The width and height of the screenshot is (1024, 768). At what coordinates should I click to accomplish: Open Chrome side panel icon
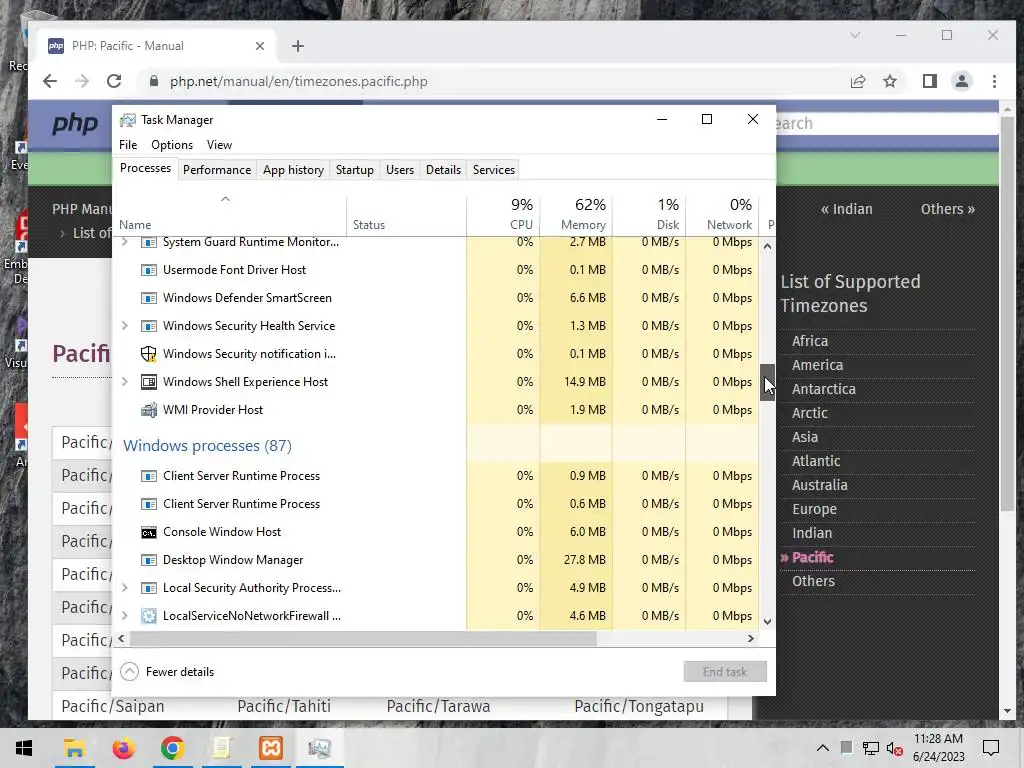click(929, 81)
